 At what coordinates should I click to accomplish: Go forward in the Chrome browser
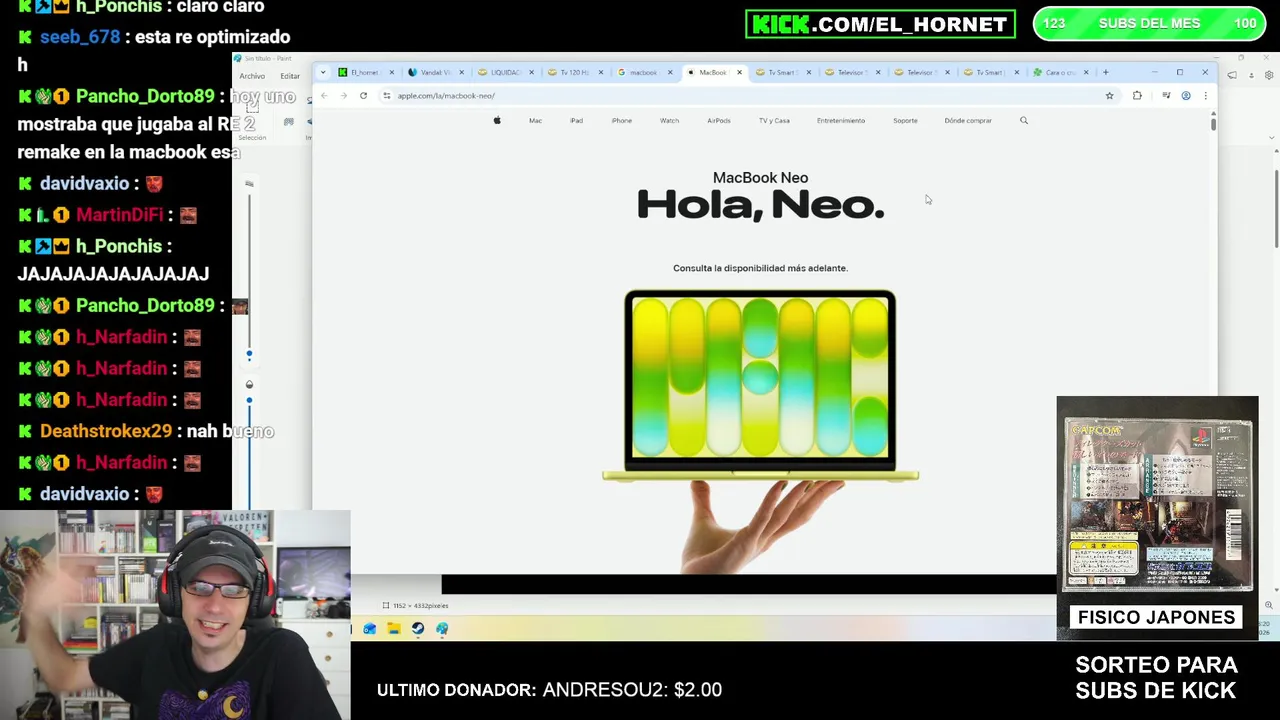[x=343, y=96]
